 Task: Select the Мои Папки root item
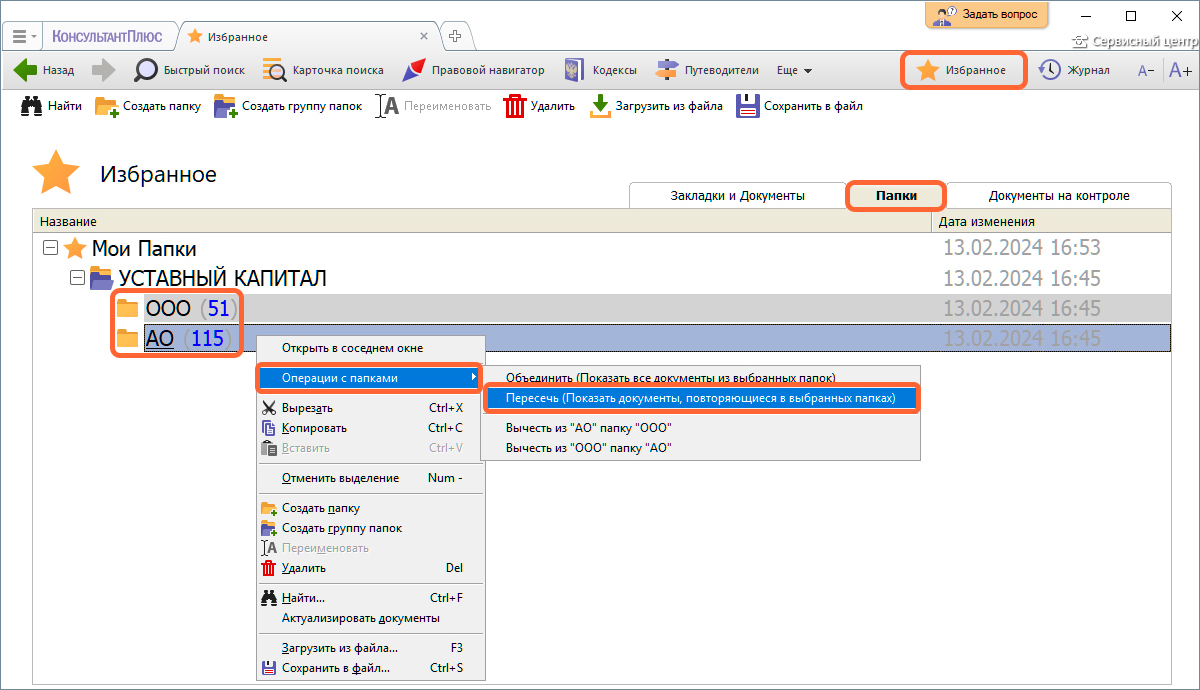pos(144,248)
